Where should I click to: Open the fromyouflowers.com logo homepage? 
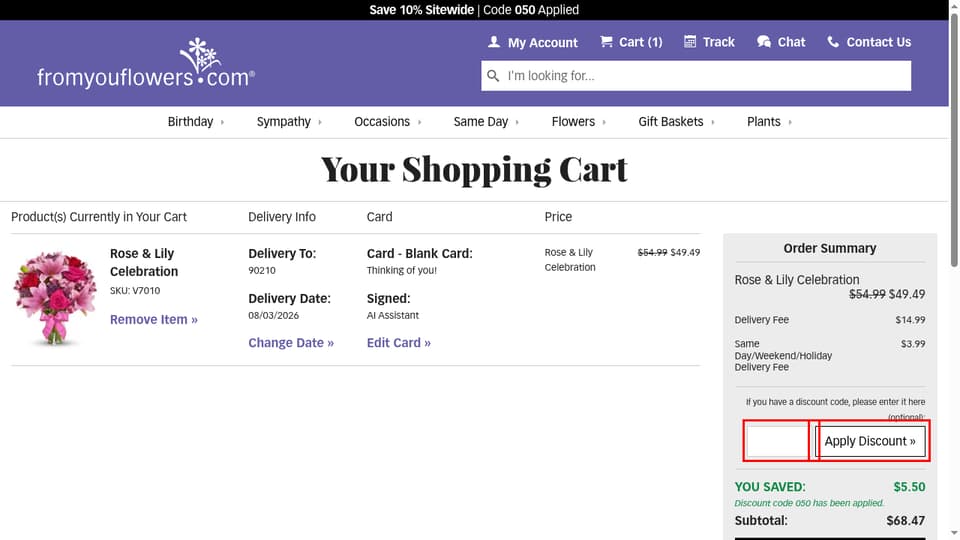click(146, 63)
